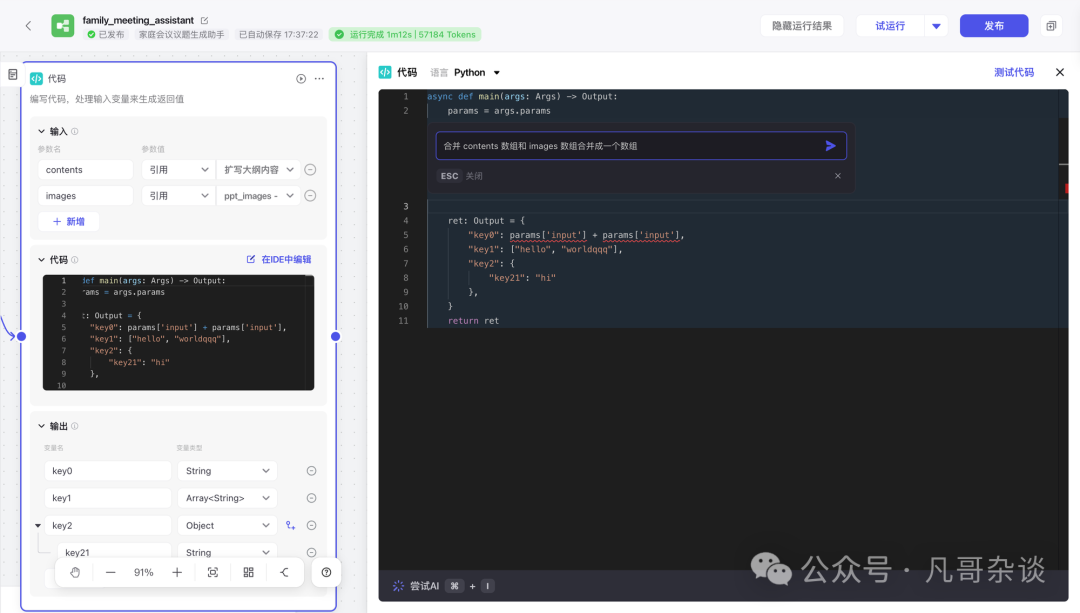Screen dimensions: 1080x613
Task: Click the green workflow app logo
Action: [63, 26]
